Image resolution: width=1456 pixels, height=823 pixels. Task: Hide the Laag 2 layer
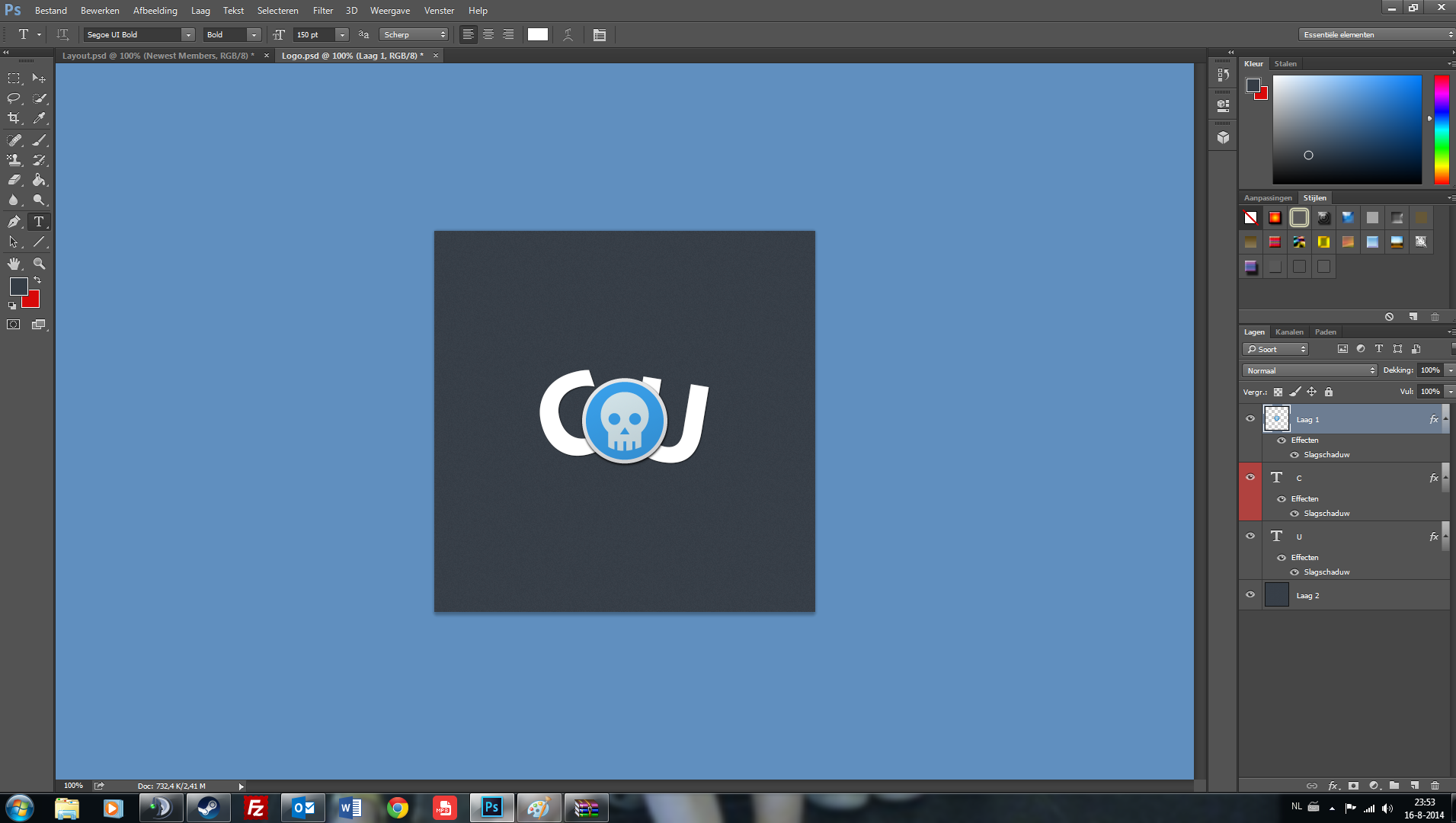[x=1250, y=594]
